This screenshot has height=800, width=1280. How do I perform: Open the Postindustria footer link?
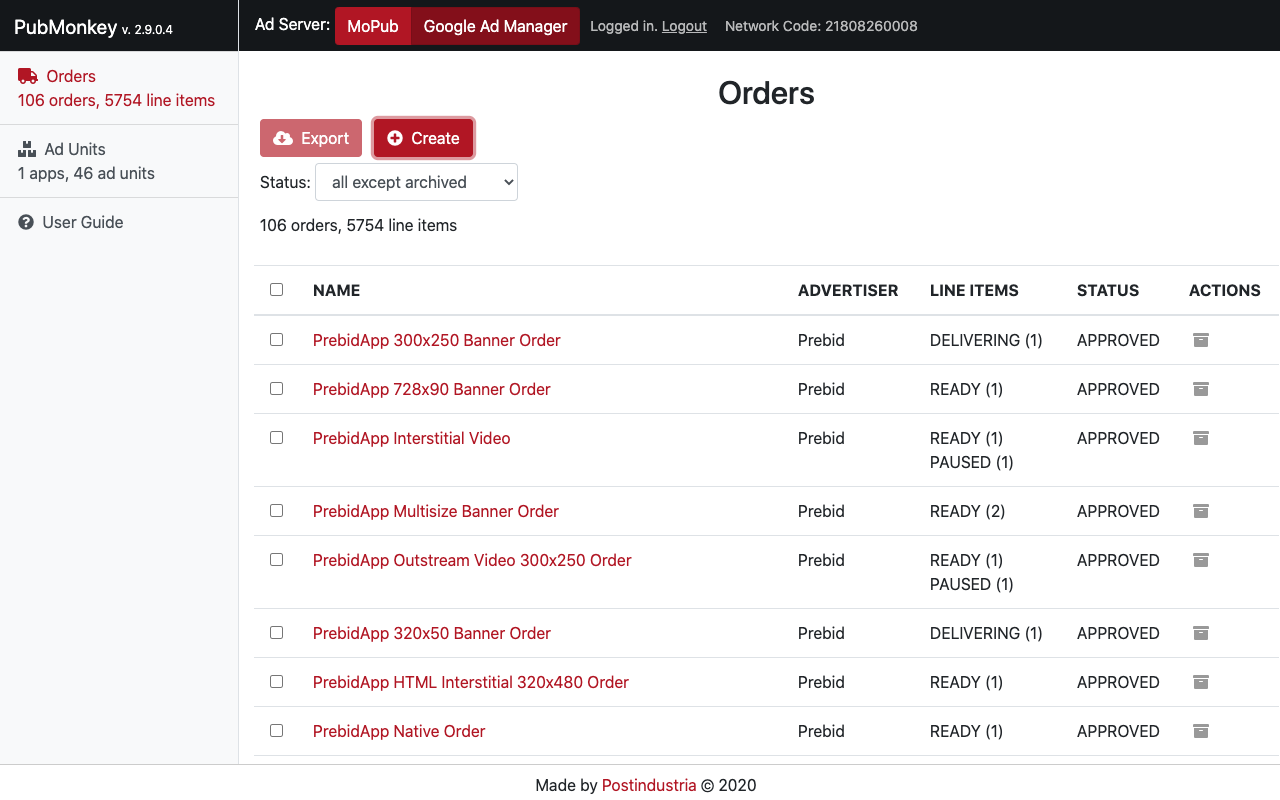[649, 785]
